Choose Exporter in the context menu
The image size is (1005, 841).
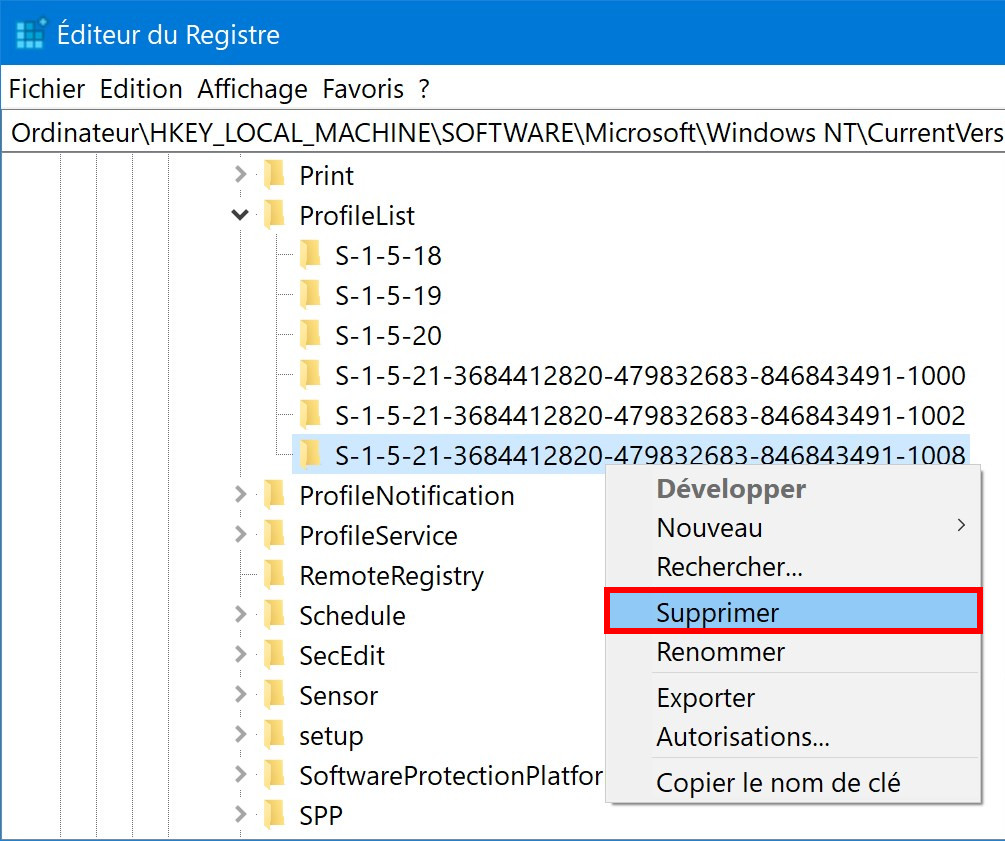pyautogui.click(x=793, y=697)
